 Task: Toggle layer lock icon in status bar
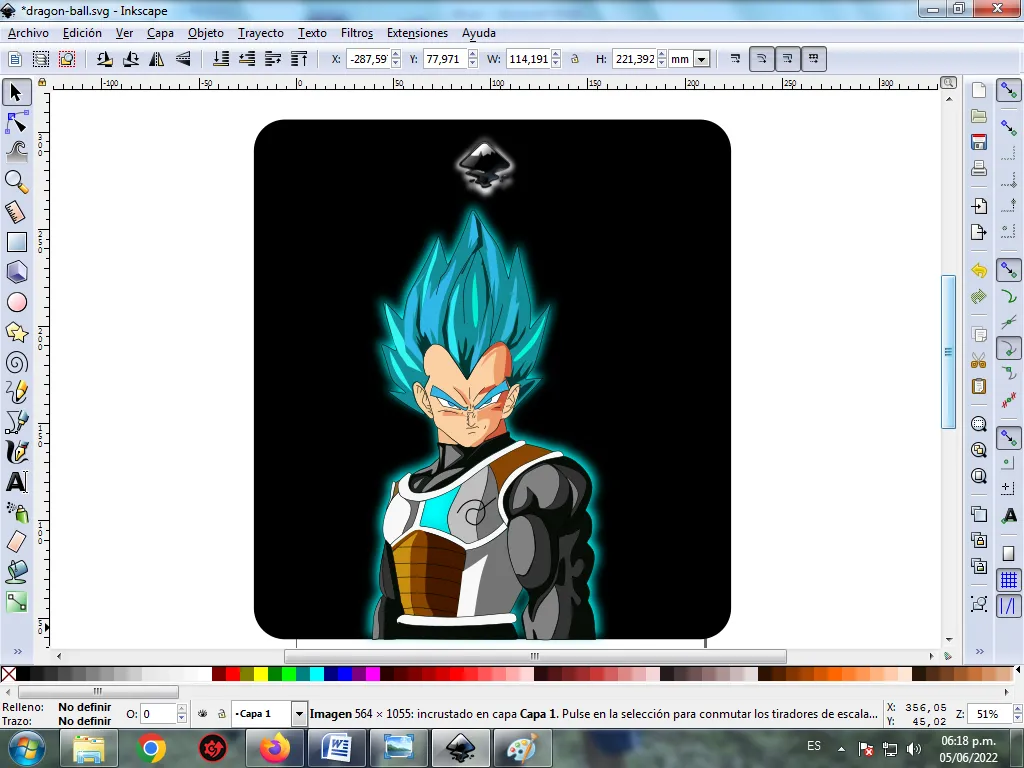coord(221,714)
